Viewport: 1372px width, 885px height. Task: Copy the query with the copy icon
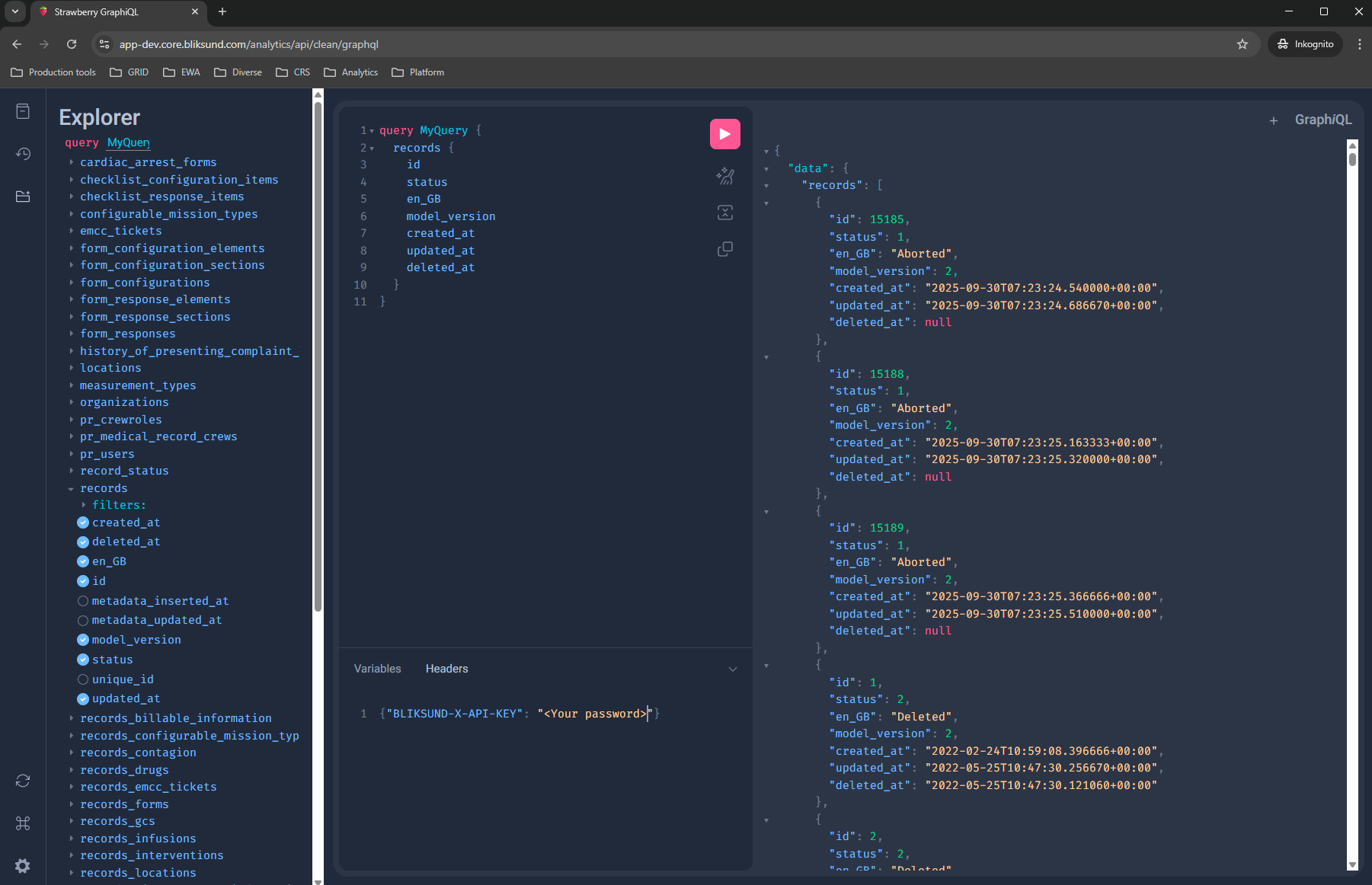tap(724, 249)
